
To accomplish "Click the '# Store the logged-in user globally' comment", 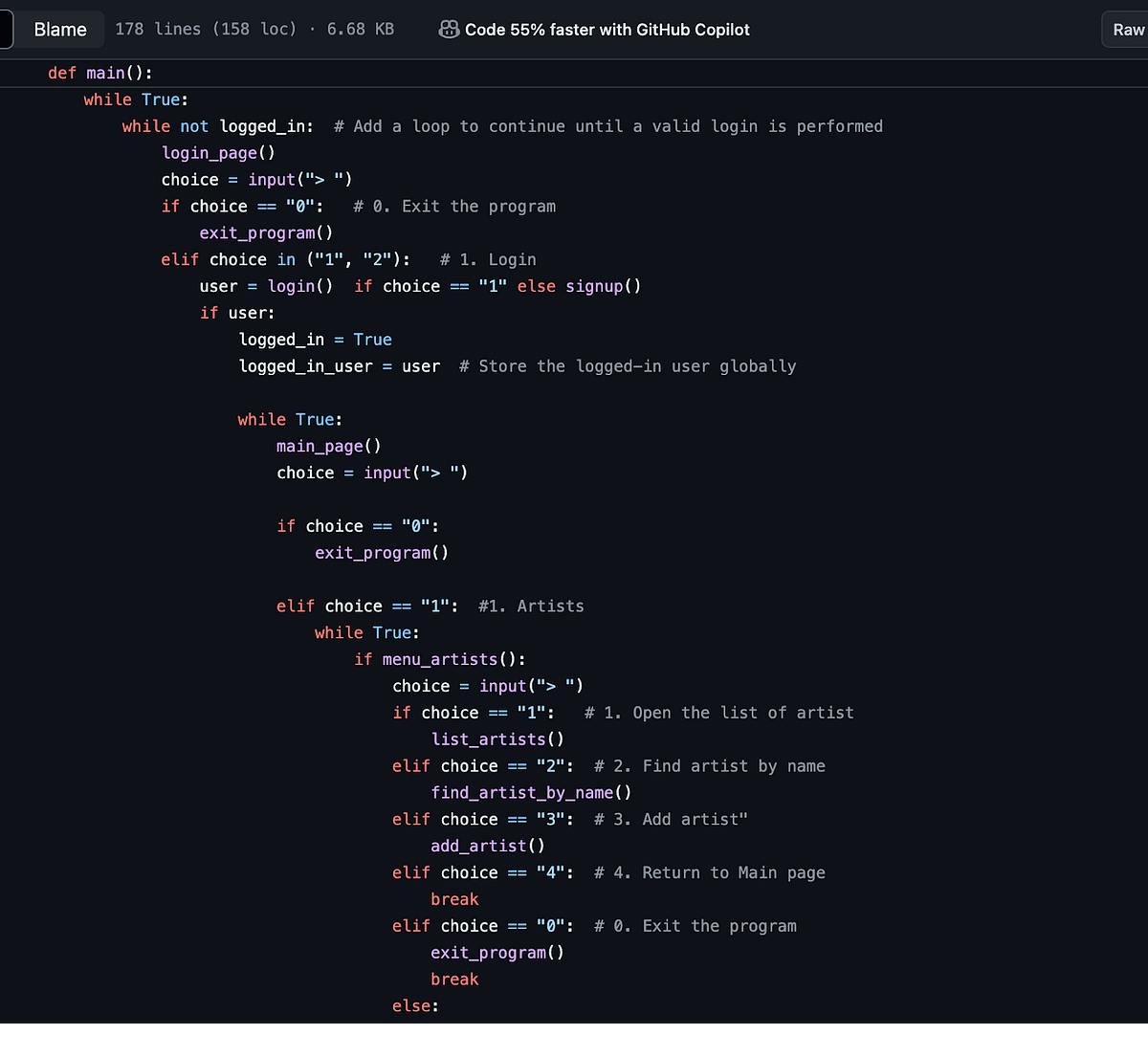I will [x=628, y=366].
